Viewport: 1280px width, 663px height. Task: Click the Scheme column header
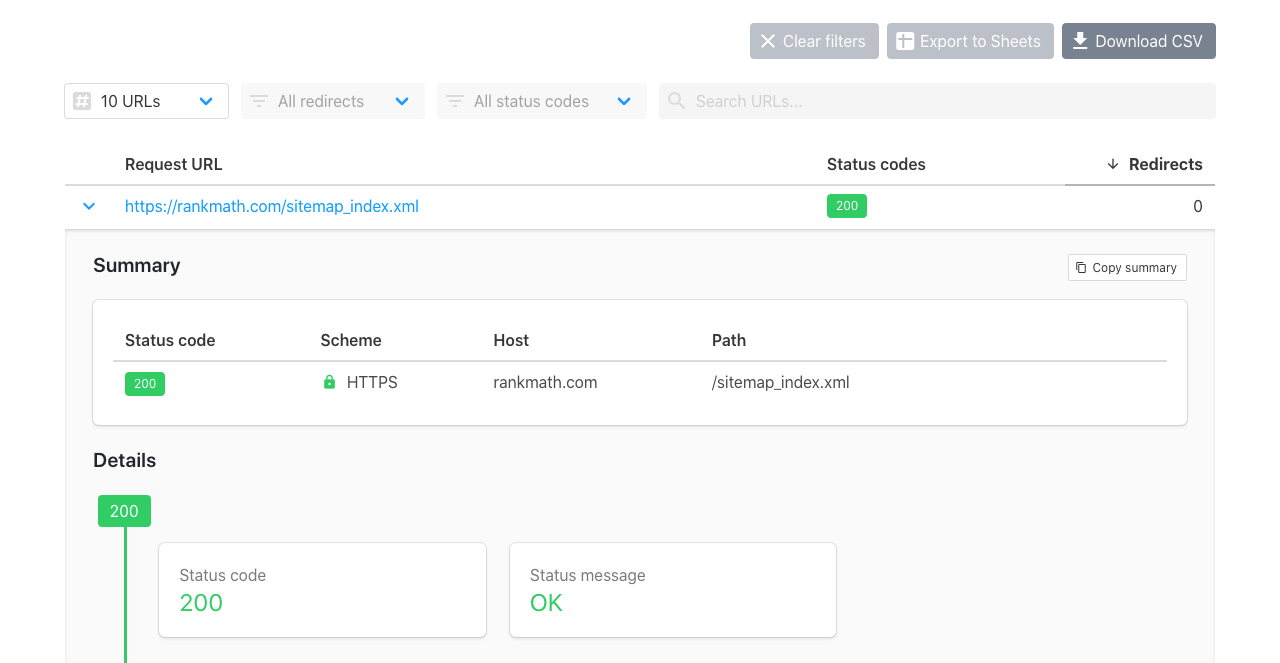pyautogui.click(x=351, y=340)
